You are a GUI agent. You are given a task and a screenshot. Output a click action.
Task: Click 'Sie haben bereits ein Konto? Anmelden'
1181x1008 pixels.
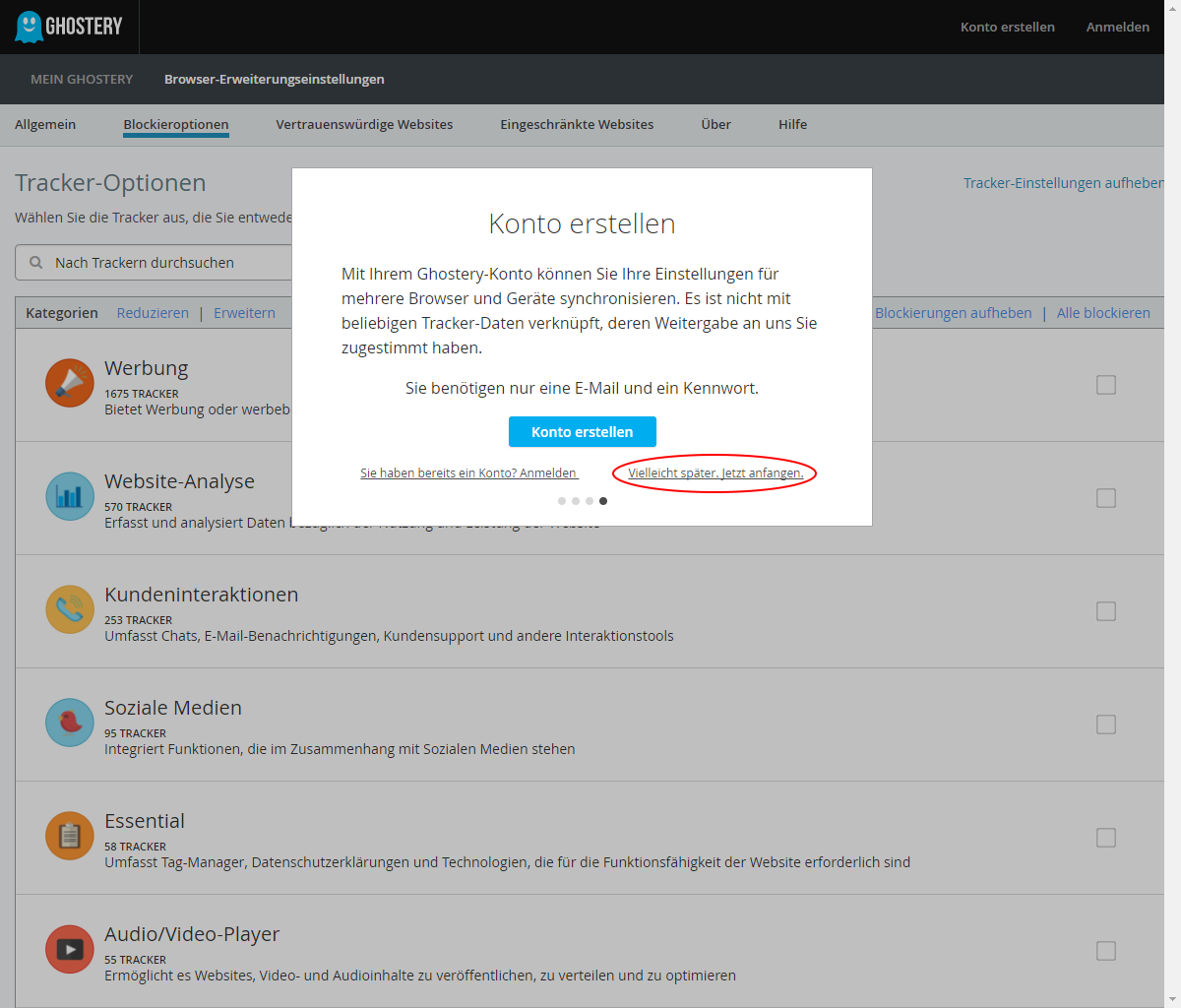[x=468, y=473]
